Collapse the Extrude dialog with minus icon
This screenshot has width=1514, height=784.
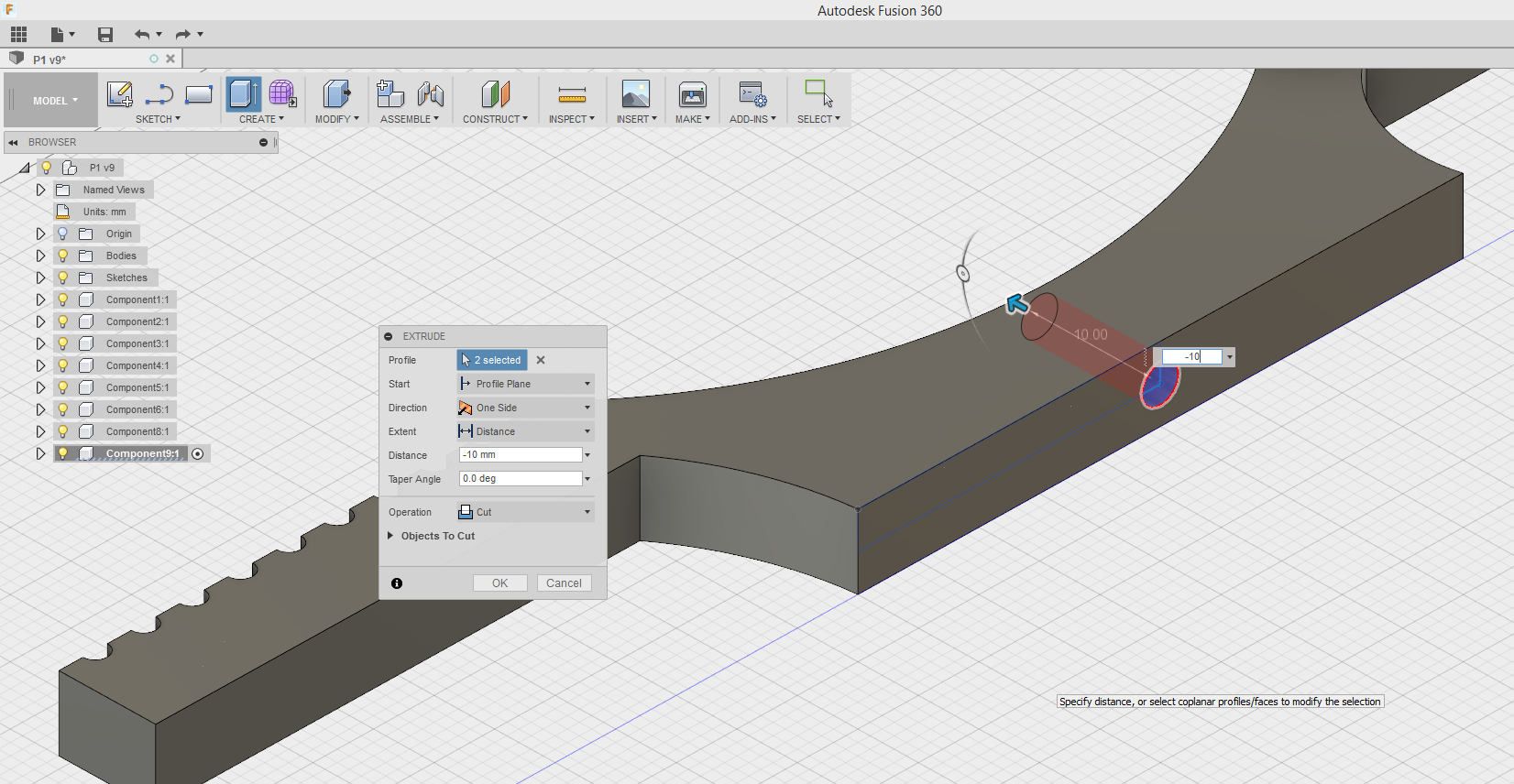389,336
